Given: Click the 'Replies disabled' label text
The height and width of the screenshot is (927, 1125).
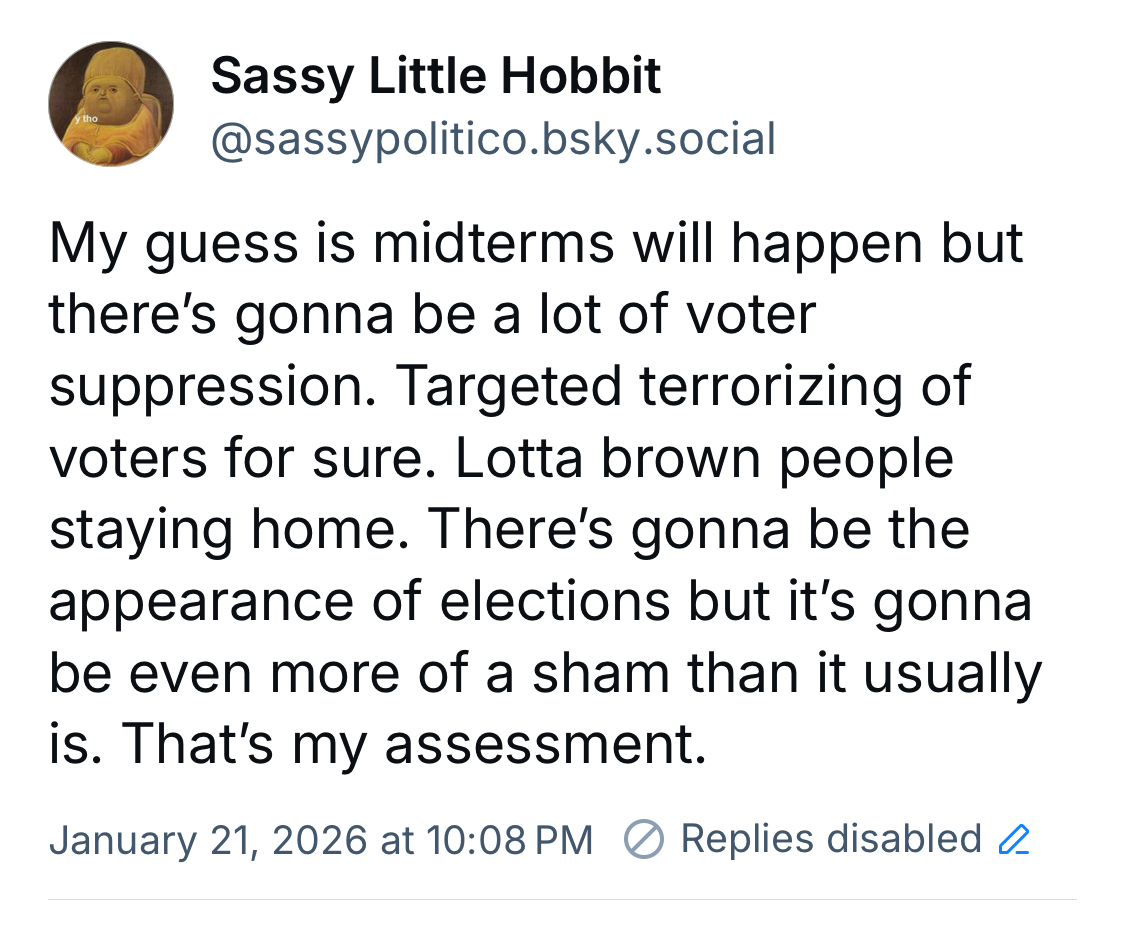Looking at the screenshot, I should (x=830, y=838).
